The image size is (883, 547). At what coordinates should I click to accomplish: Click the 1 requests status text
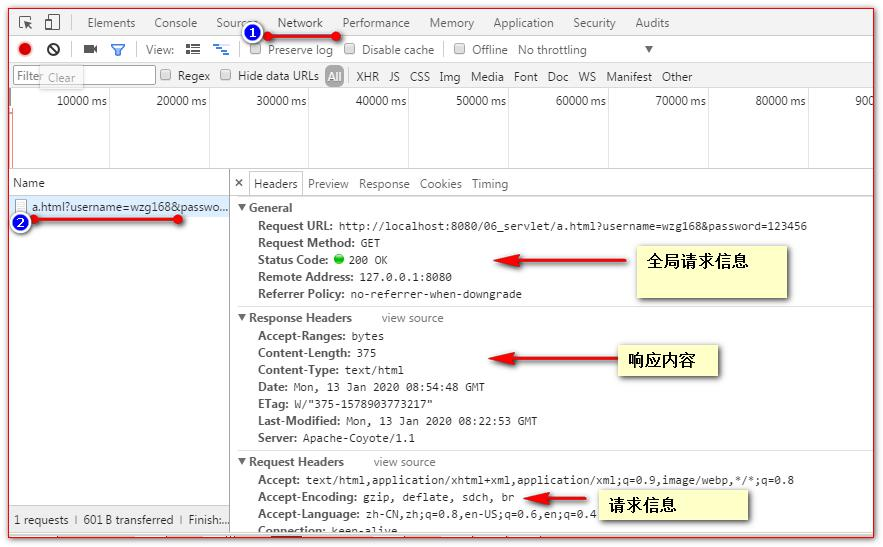coord(41,519)
